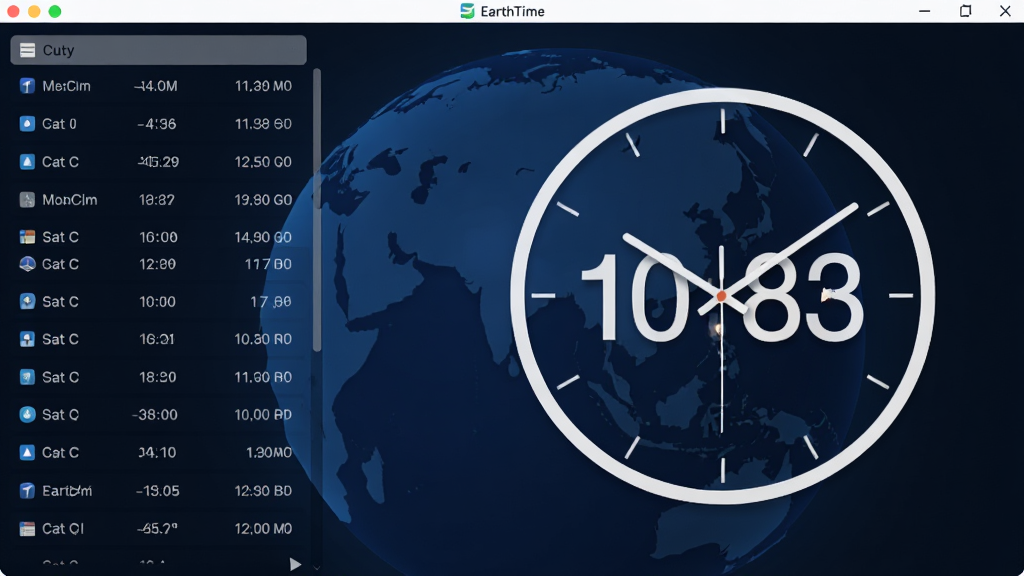Viewport: 1024px width, 576px height.
Task: Click the -4:36 offset value
Action: (157, 124)
